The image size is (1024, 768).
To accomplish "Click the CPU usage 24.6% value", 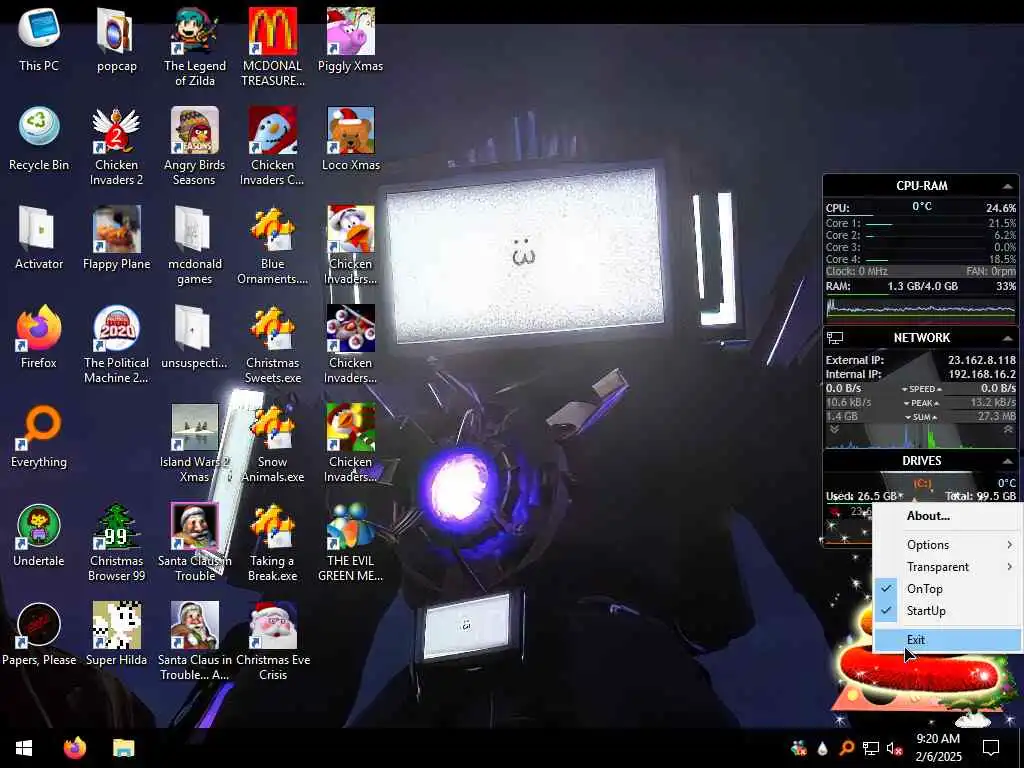I will [x=1000, y=208].
